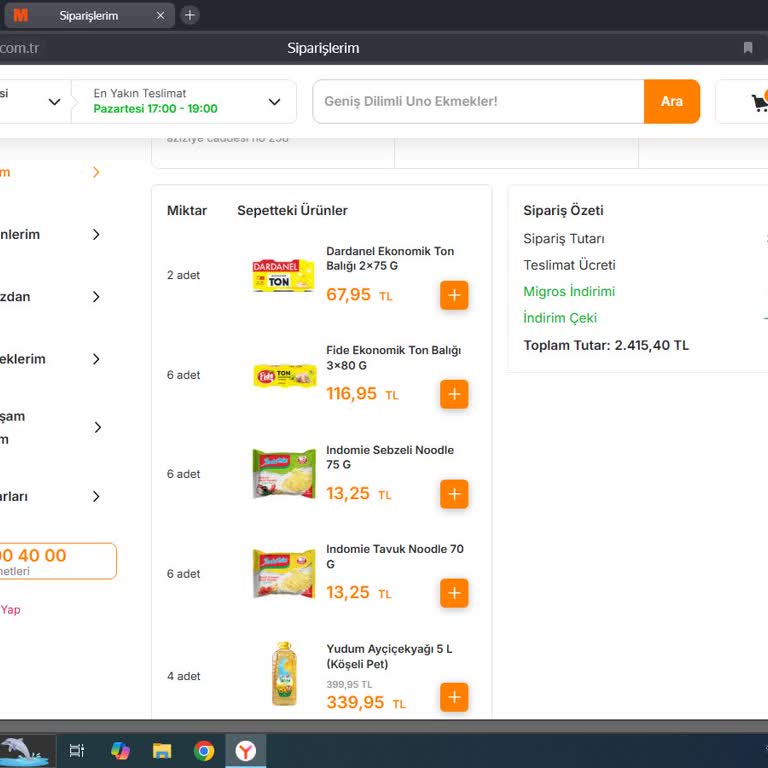This screenshot has height=768, width=768.
Task: Close the Siparişlerim tab
Action: pyautogui.click(x=160, y=16)
